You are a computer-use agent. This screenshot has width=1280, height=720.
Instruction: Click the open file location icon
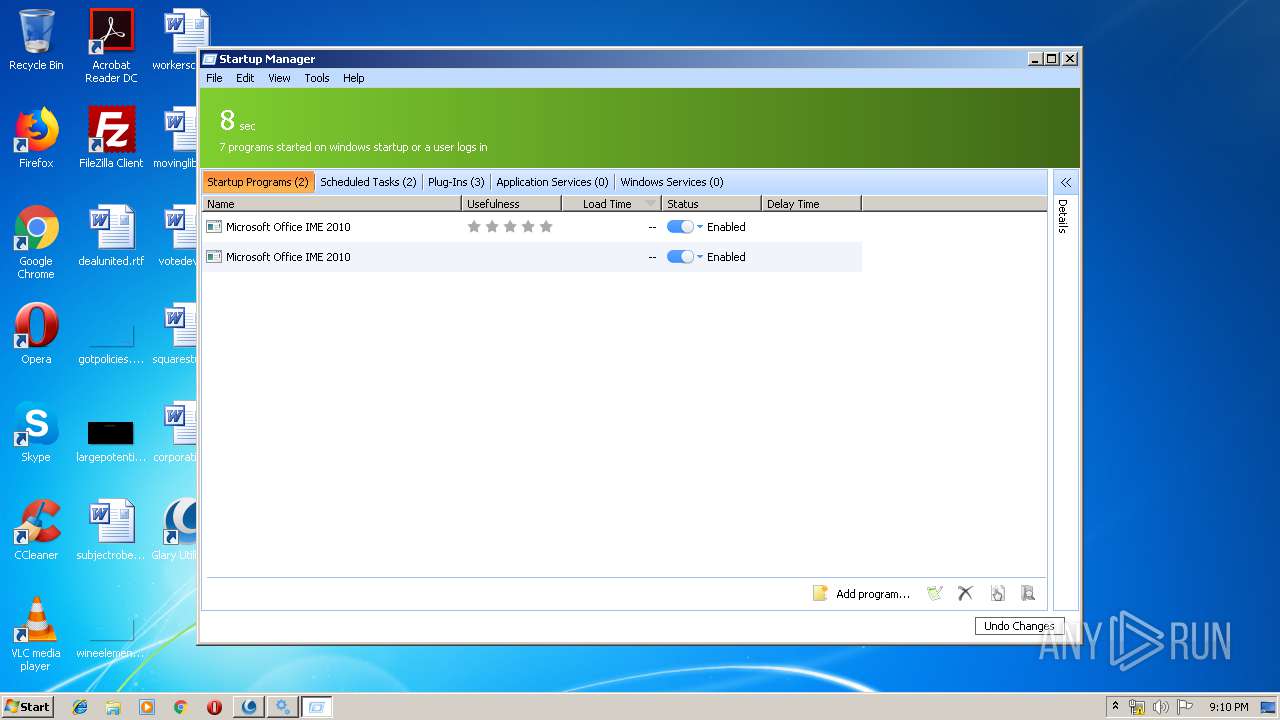(997, 593)
